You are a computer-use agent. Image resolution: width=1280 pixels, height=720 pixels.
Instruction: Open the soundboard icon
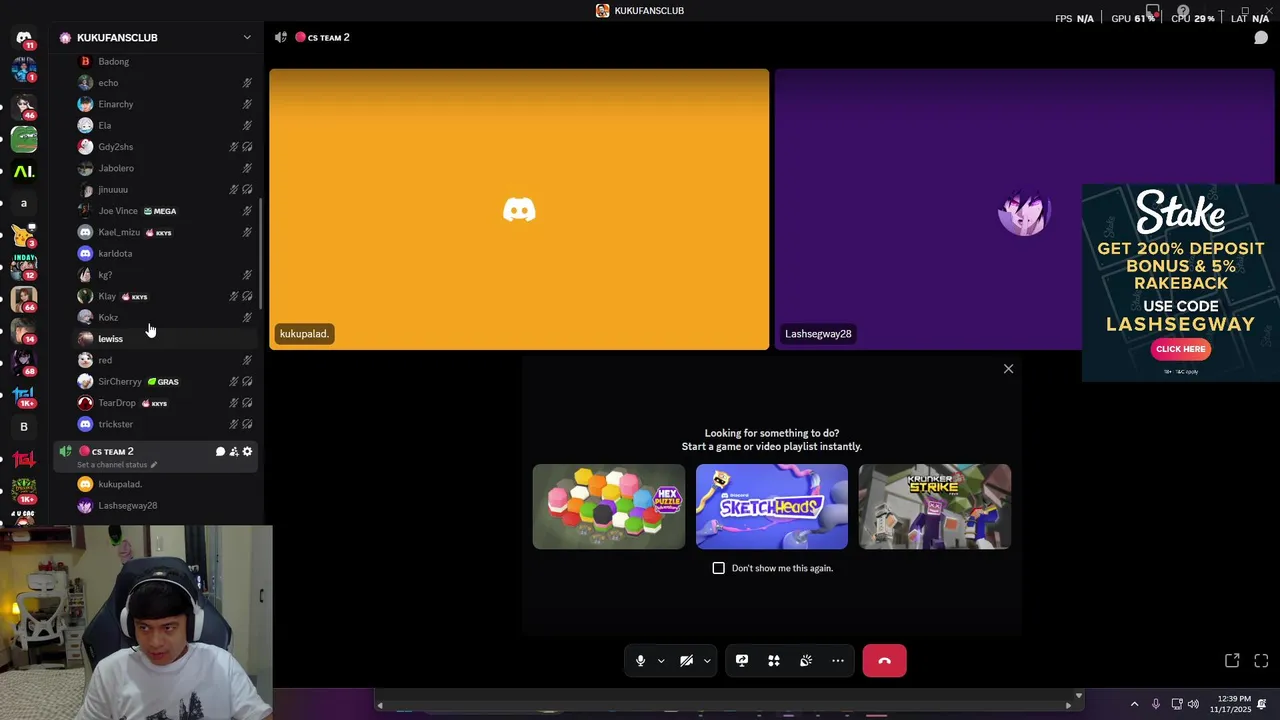806,661
